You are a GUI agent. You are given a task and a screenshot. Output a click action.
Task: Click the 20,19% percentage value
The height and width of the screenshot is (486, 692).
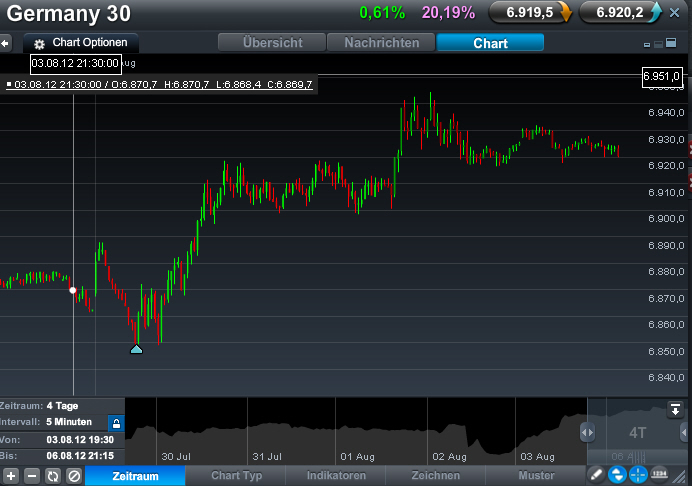(448, 13)
